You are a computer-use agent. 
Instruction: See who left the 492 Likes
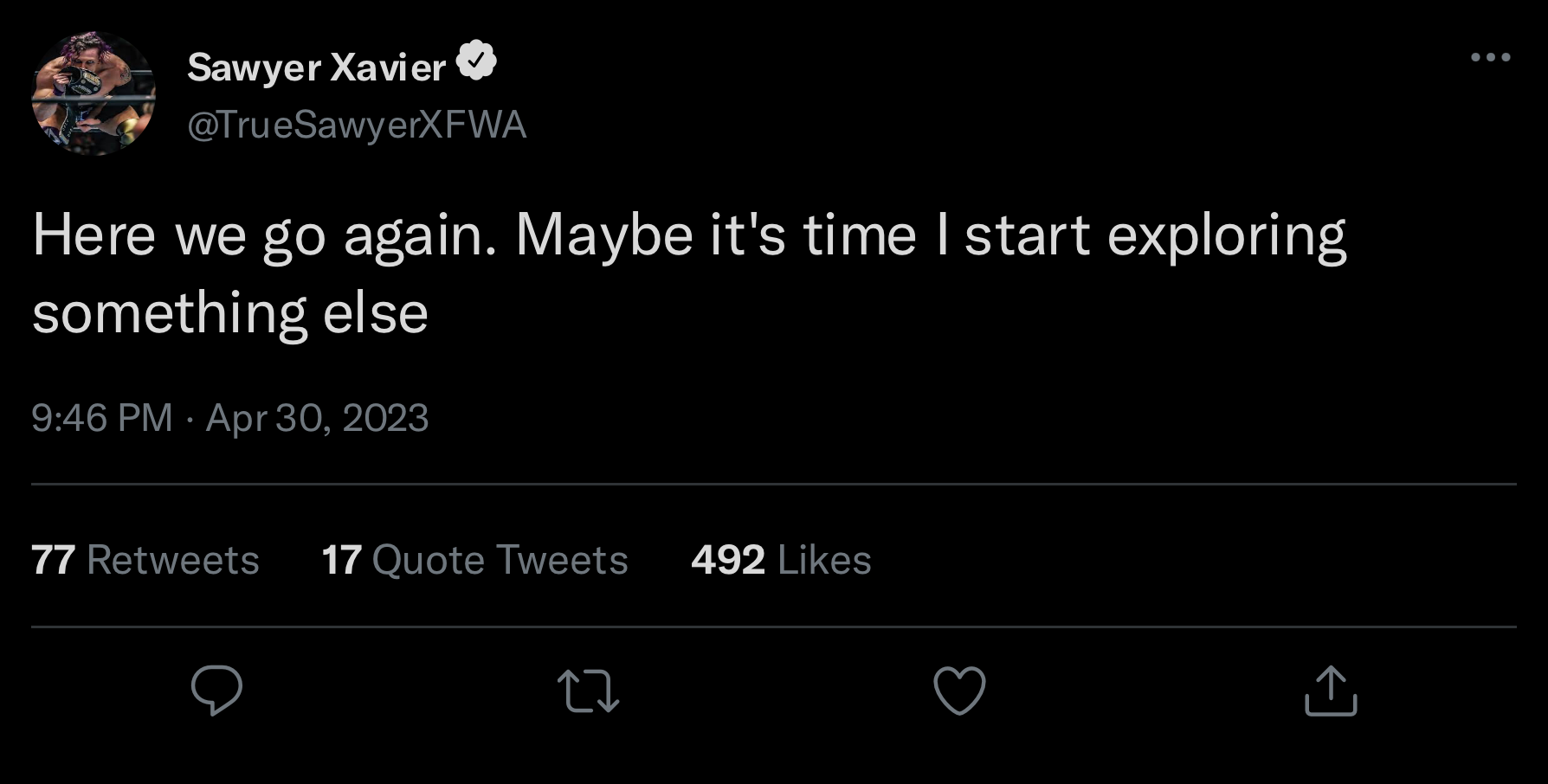tap(781, 560)
